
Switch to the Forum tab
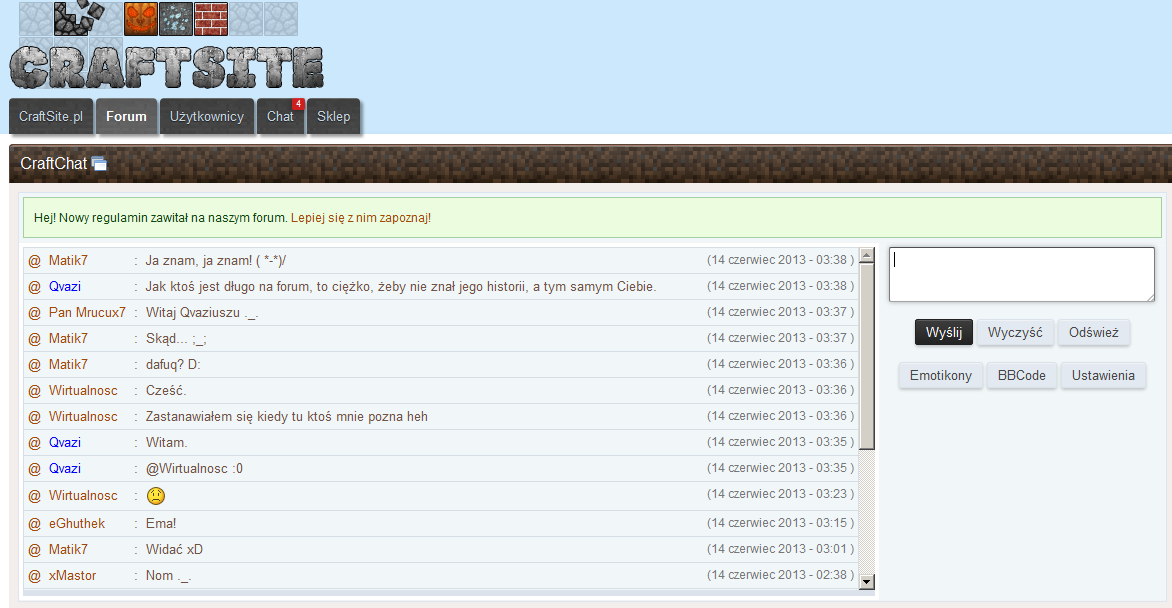(x=126, y=117)
